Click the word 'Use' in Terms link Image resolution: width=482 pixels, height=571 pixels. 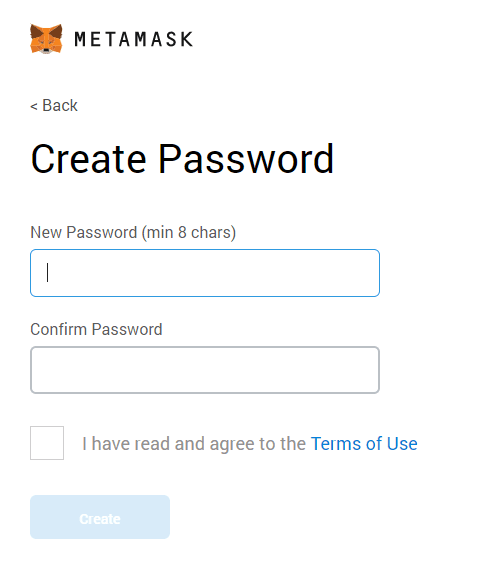402,444
